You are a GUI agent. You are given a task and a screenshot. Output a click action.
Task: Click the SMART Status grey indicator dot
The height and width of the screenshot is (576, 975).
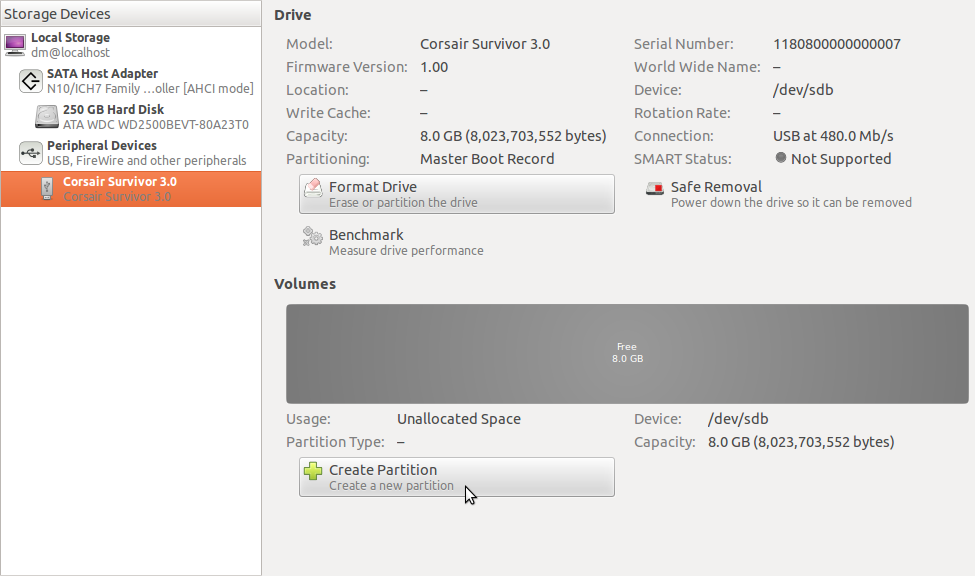pyautogui.click(x=780, y=158)
